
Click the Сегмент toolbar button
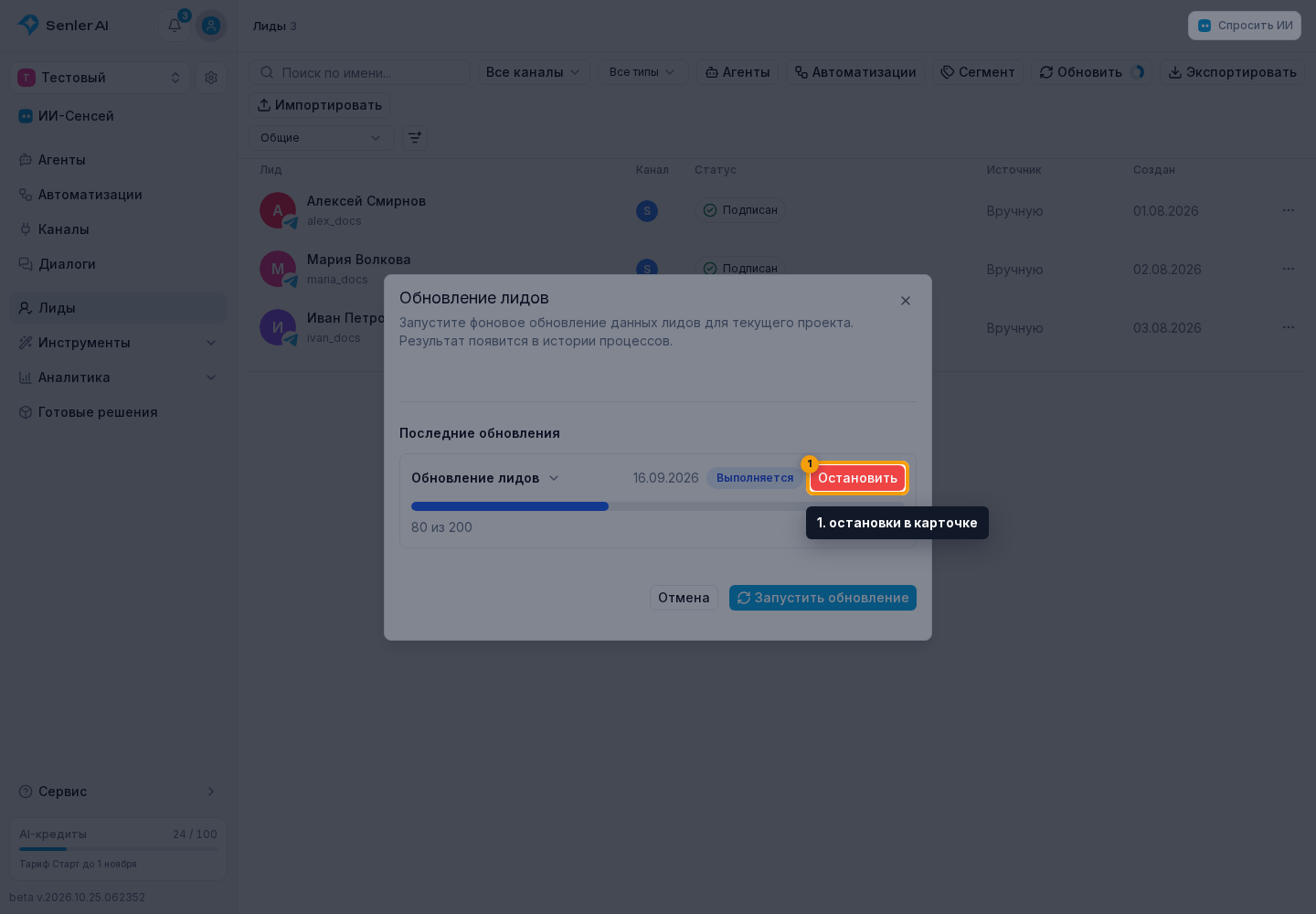[x=978, y=72]
